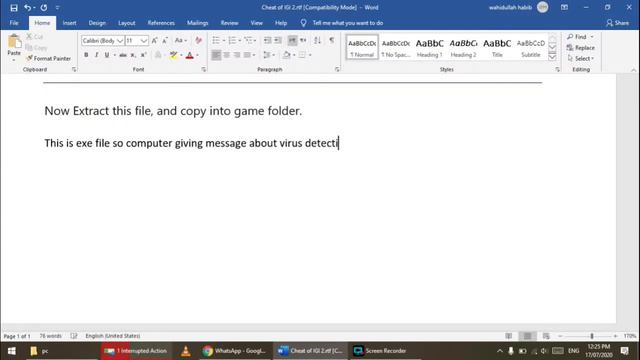
Task: Sort the selected paragraphs
Action: pyautogui.click(x=317, y=40)
